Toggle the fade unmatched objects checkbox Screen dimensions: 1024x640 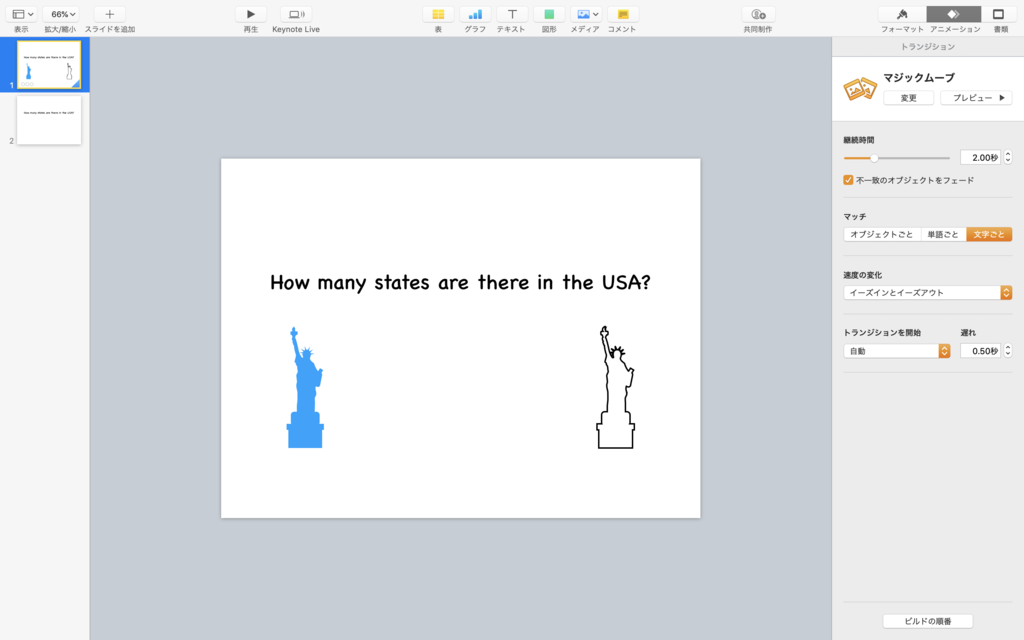[x=848, y=180]
